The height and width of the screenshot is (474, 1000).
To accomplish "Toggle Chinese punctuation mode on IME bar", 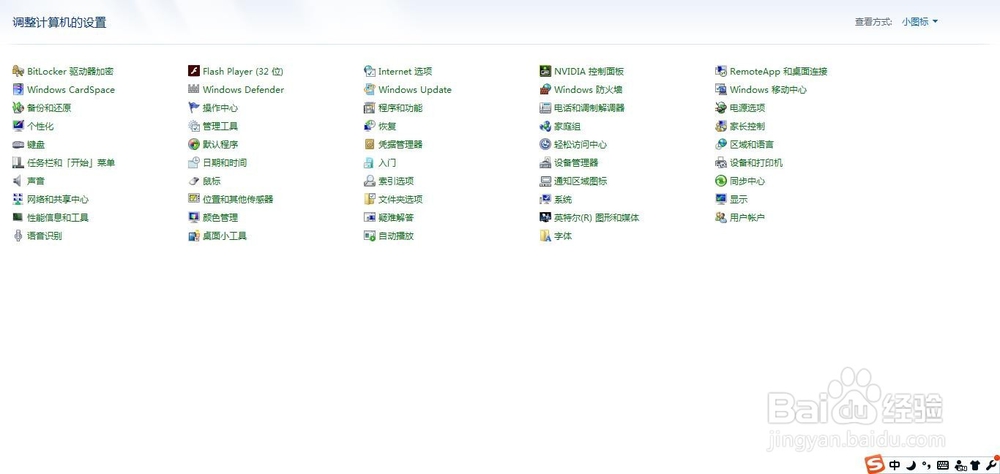I will tap(925, 465).
